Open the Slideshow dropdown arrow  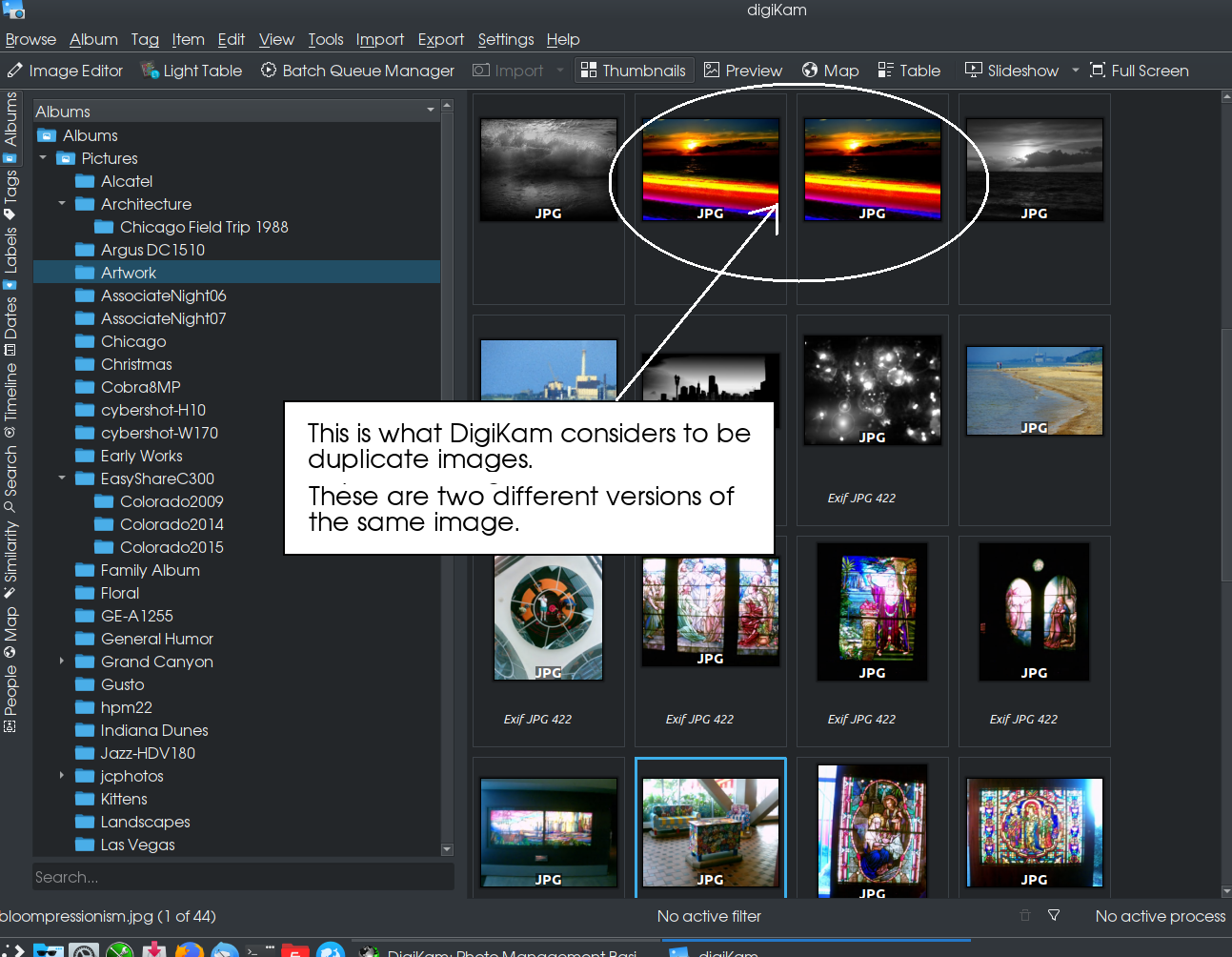point(1076,71)
